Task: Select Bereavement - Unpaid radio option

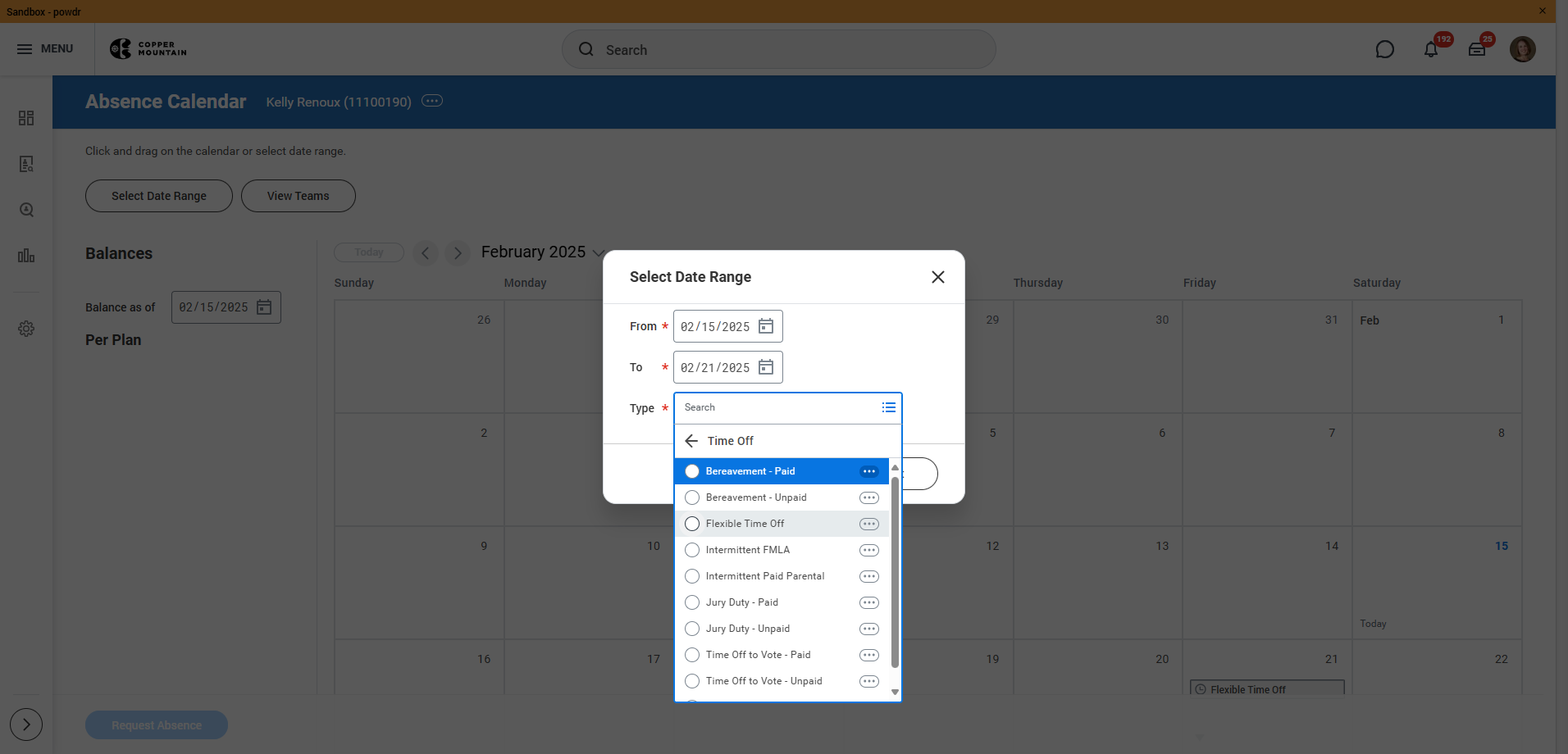Action: coord(692,497)
